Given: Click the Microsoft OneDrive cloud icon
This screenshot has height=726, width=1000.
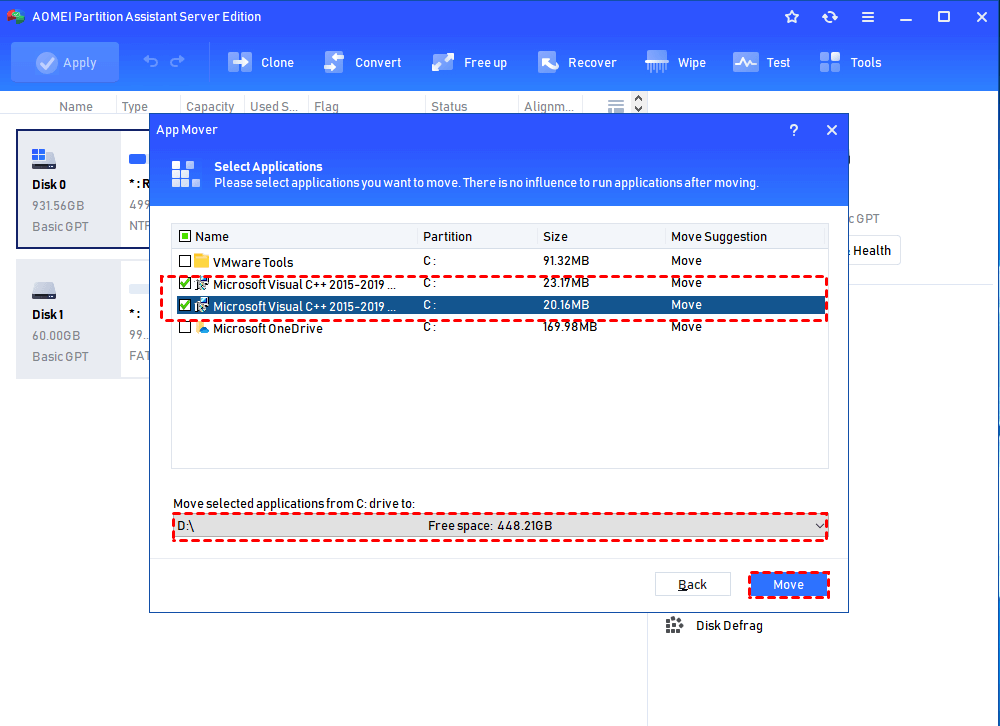Looking at the screenshot, I should 202,328.
